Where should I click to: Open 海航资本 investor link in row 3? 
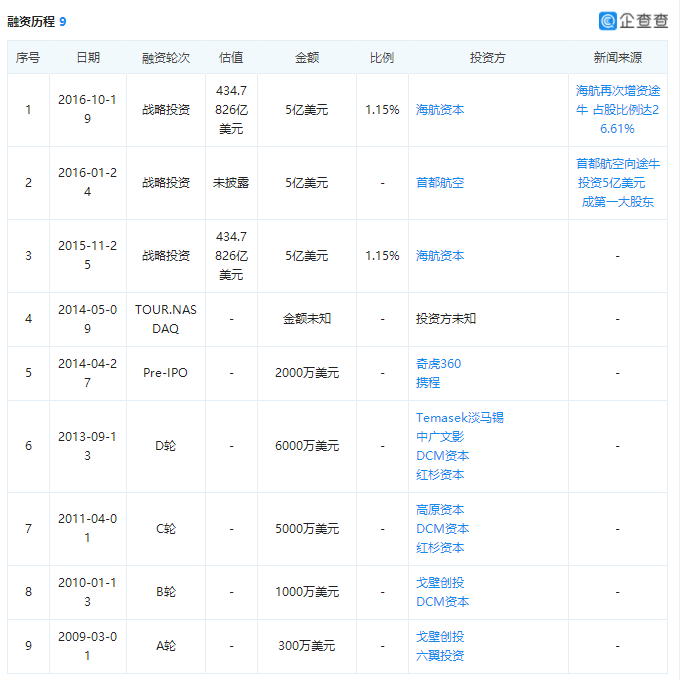click(x=440, y=256)
